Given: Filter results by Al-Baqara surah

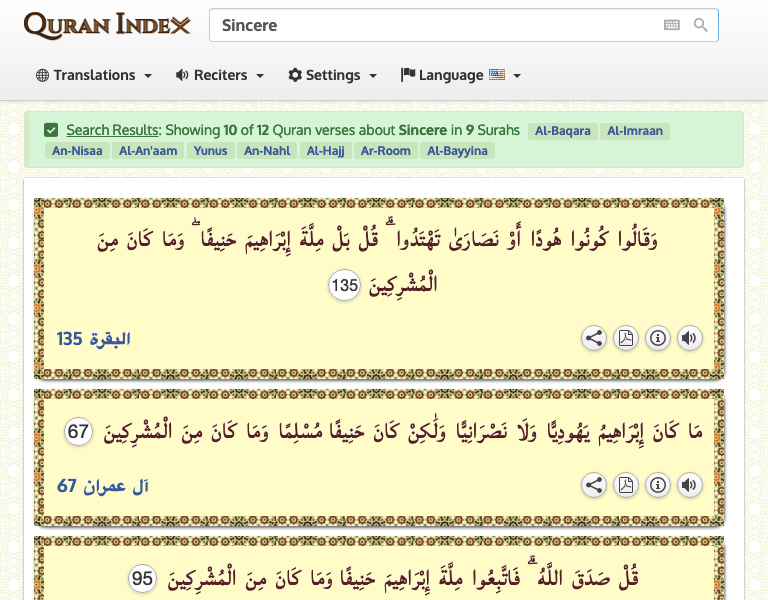Looking at the screenshot, I should coord(563,131).
